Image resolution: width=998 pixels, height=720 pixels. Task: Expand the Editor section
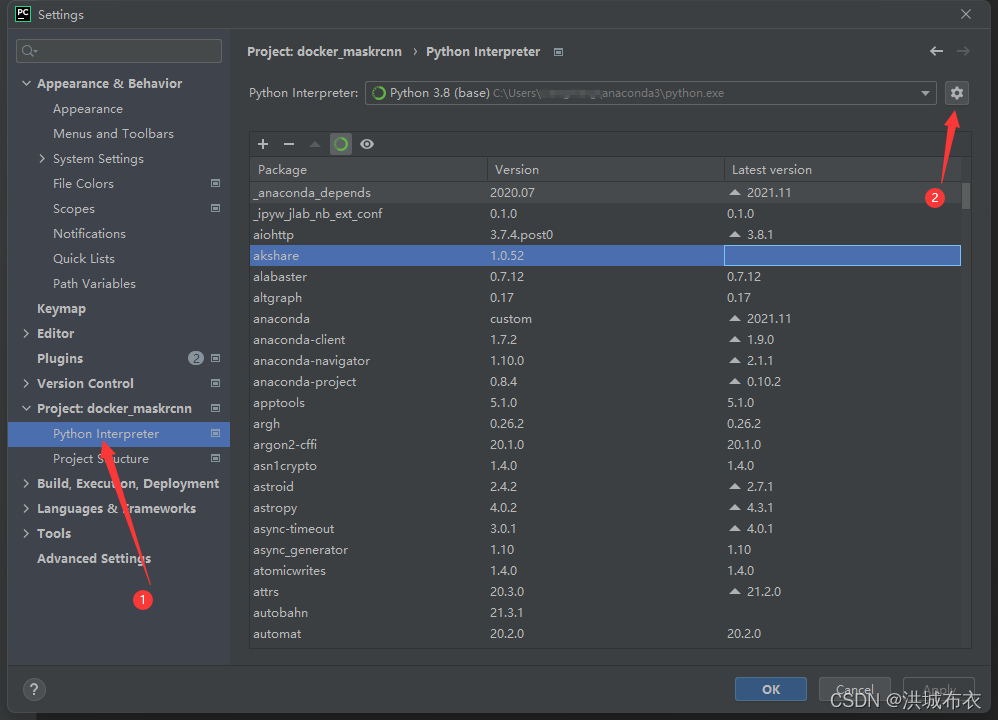point(26,334)
